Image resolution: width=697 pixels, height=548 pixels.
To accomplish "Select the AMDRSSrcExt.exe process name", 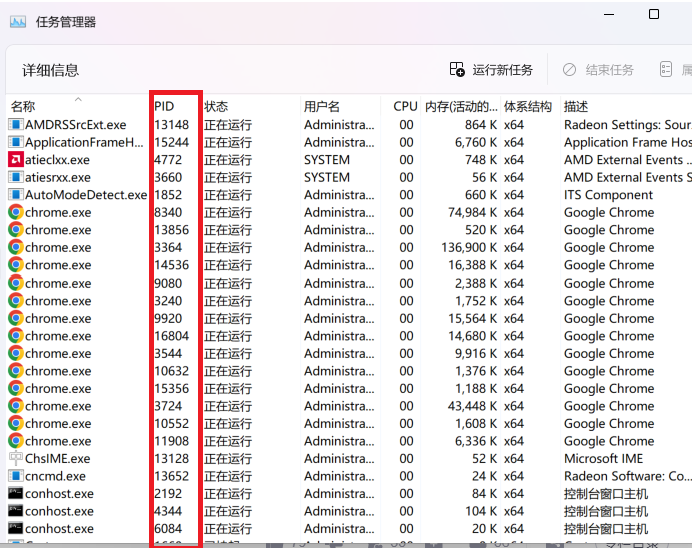I will pos(76,125).
